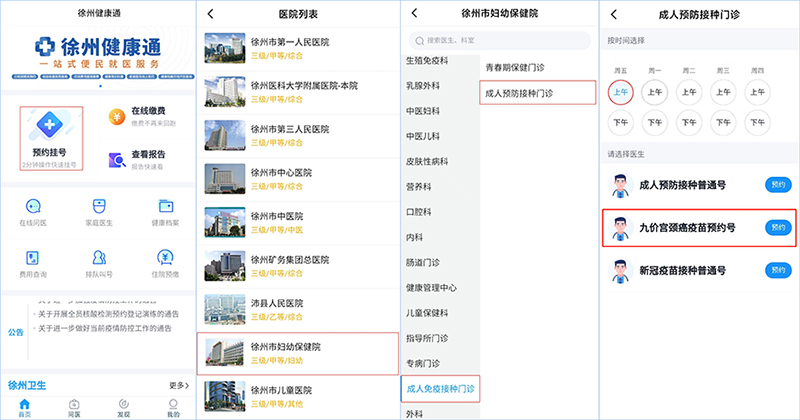The width and height of the screenshot is (800, 420).
Task: Select the 周五 上午 time slot
Action: [621, 93]
